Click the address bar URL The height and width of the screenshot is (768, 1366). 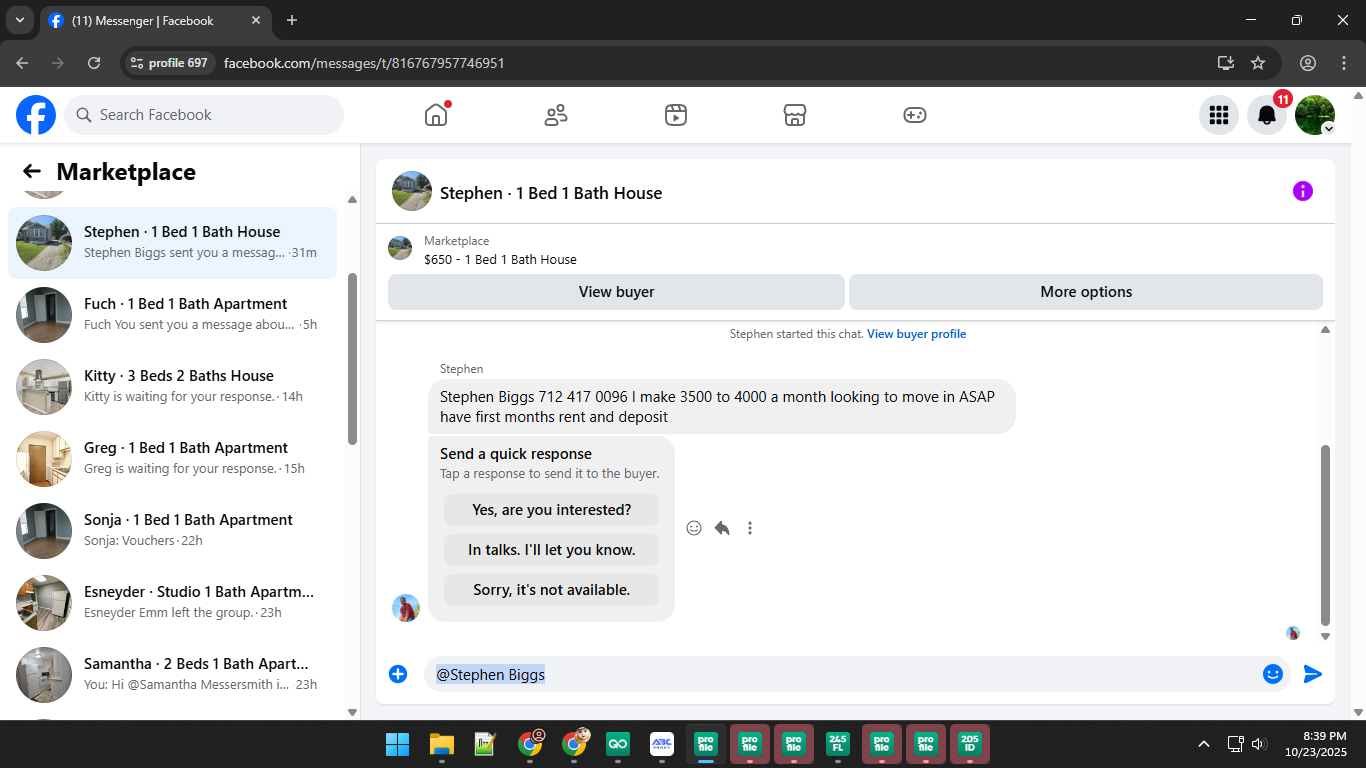364,63
